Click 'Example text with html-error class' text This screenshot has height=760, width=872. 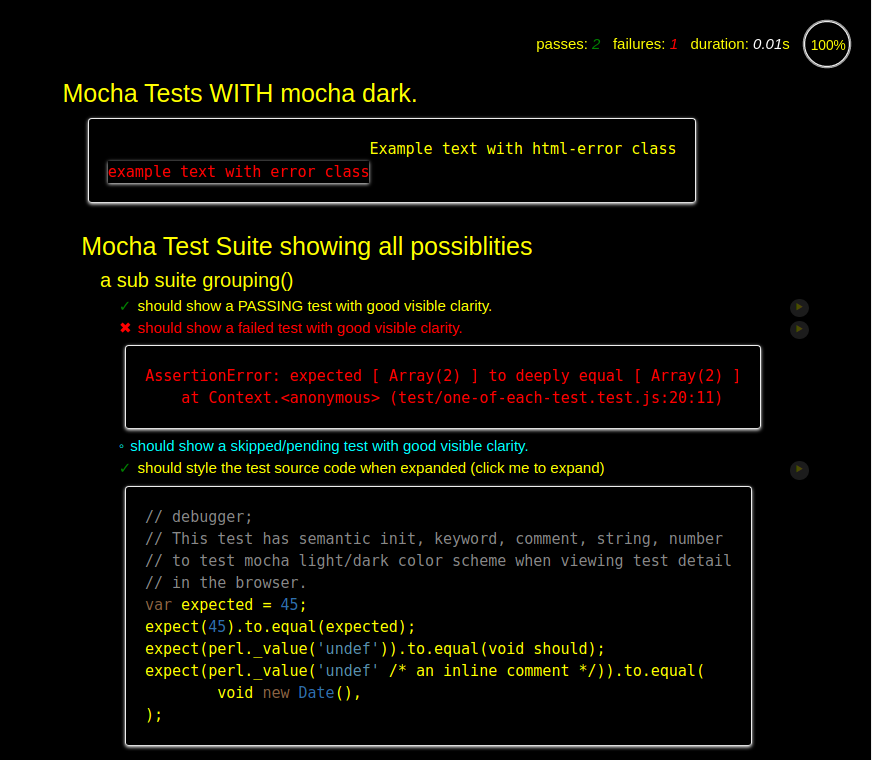click(523, 148)
